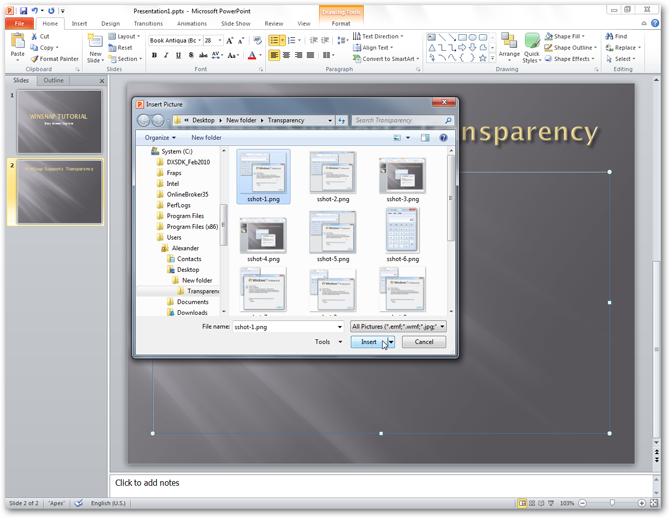The image size is (670, 518).
Task: Open the Drawing Tools Format tab
Action: [x=341, y=24]
